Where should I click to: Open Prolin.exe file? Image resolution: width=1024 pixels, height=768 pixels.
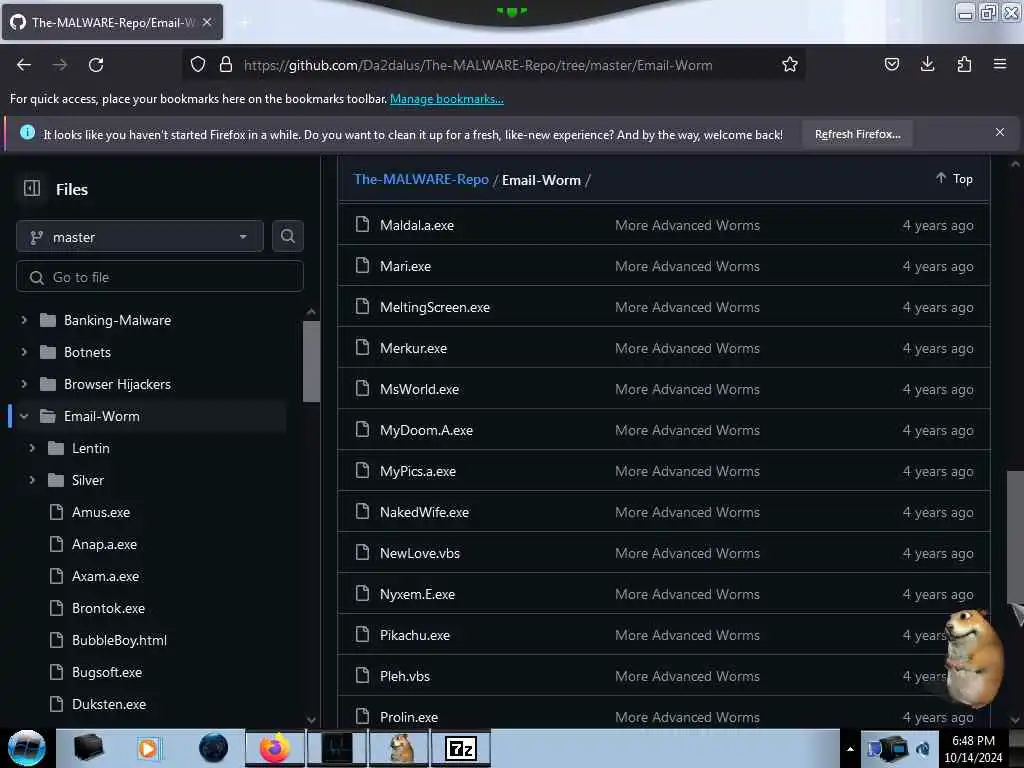point(409,717)
